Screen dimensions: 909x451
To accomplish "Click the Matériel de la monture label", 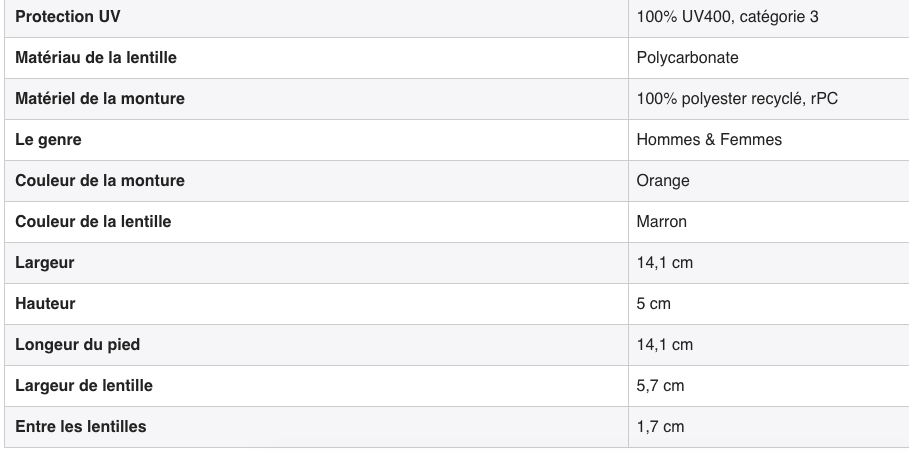I will (100, 99).
